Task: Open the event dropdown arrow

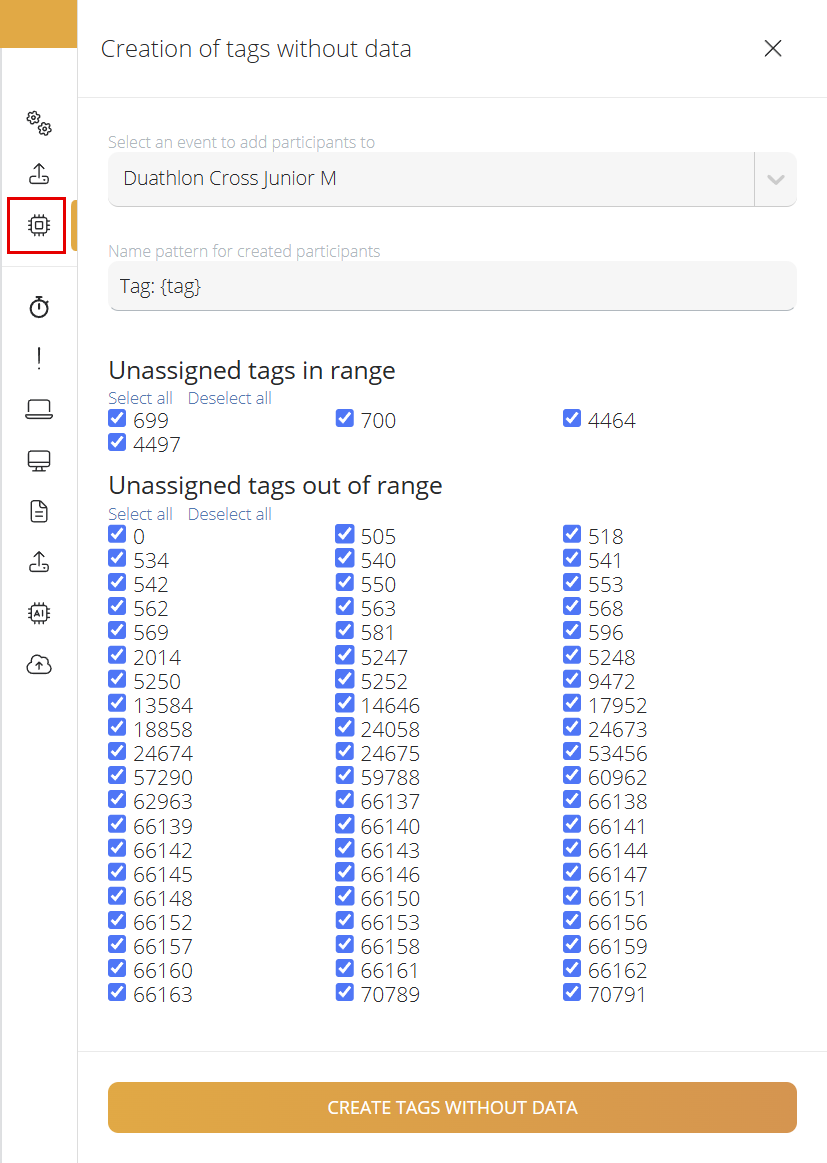Action: click(776, 179)
